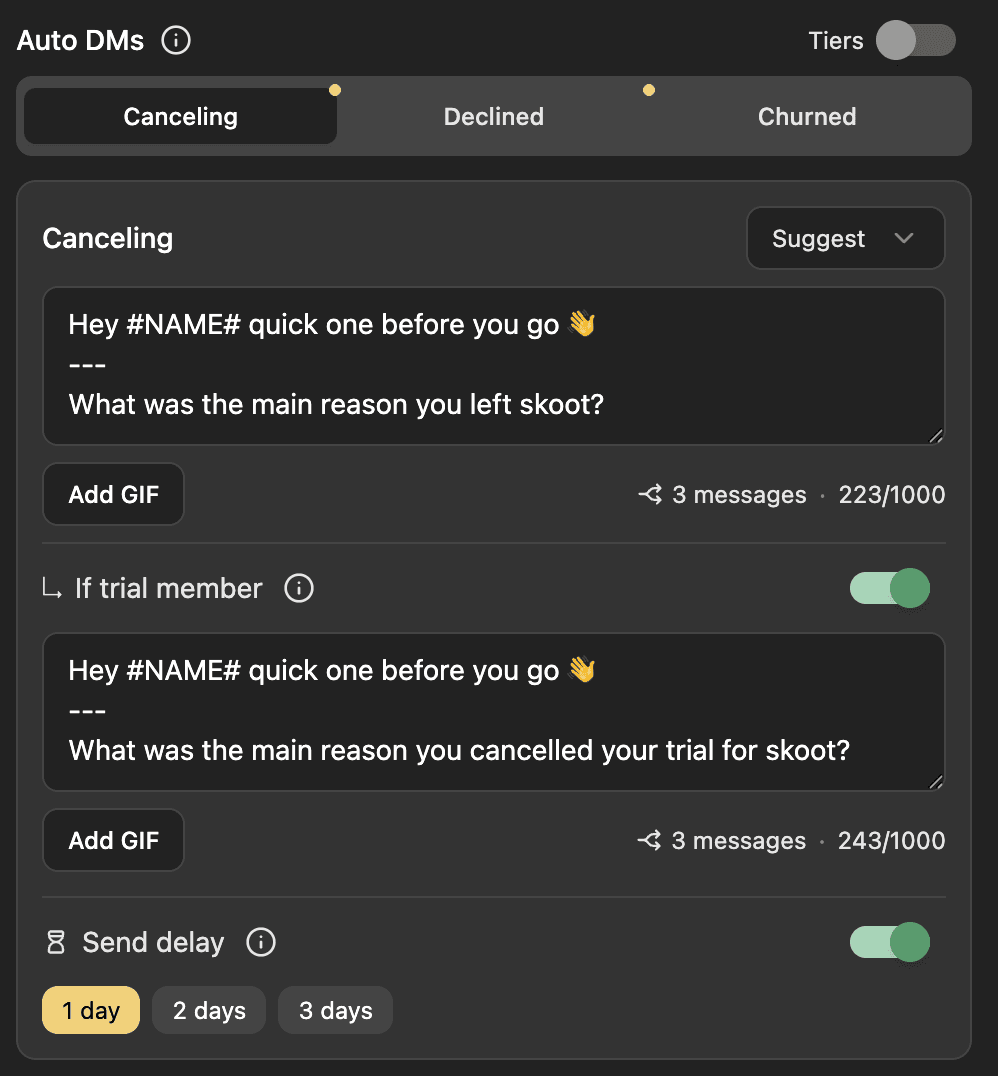Disable the If trial member toggle
The image size is (998, 1076).
tap(889, 588)
